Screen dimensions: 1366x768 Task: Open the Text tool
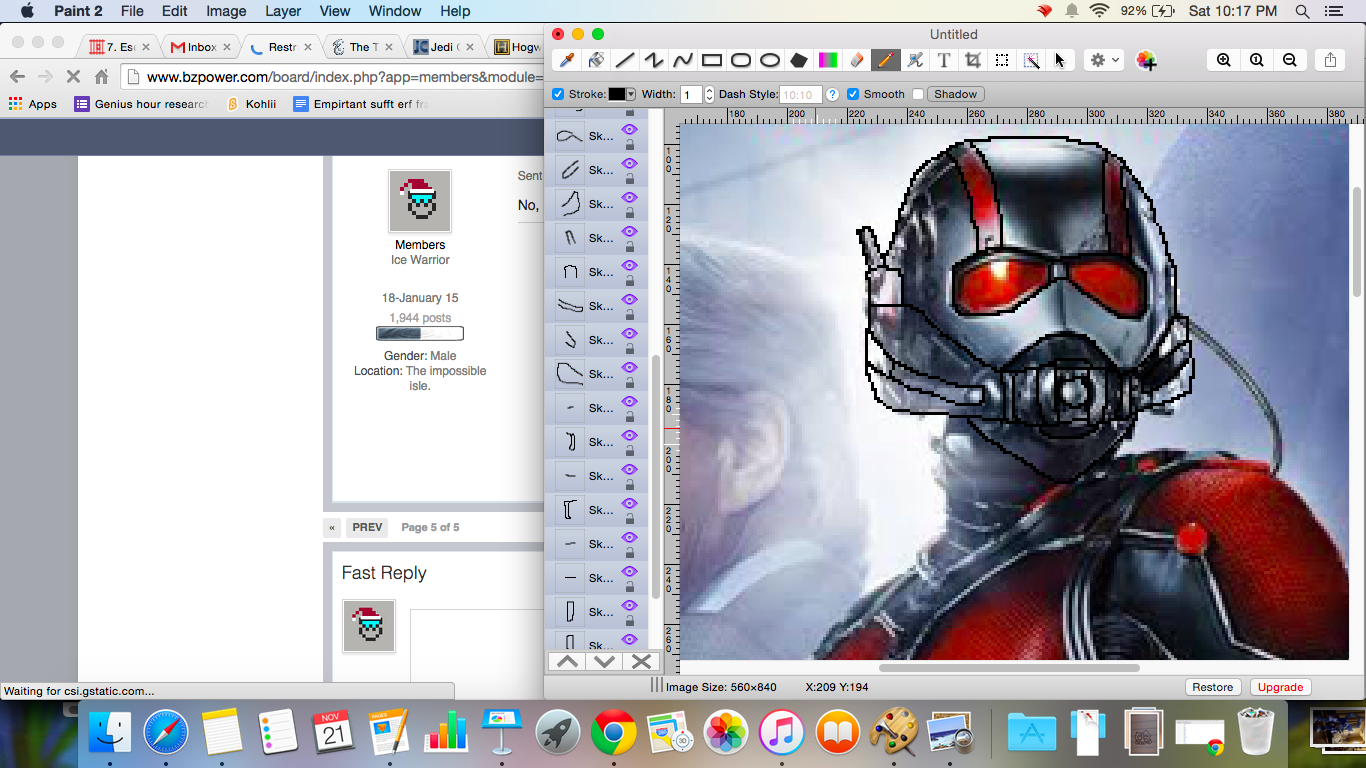pos(943,60)
